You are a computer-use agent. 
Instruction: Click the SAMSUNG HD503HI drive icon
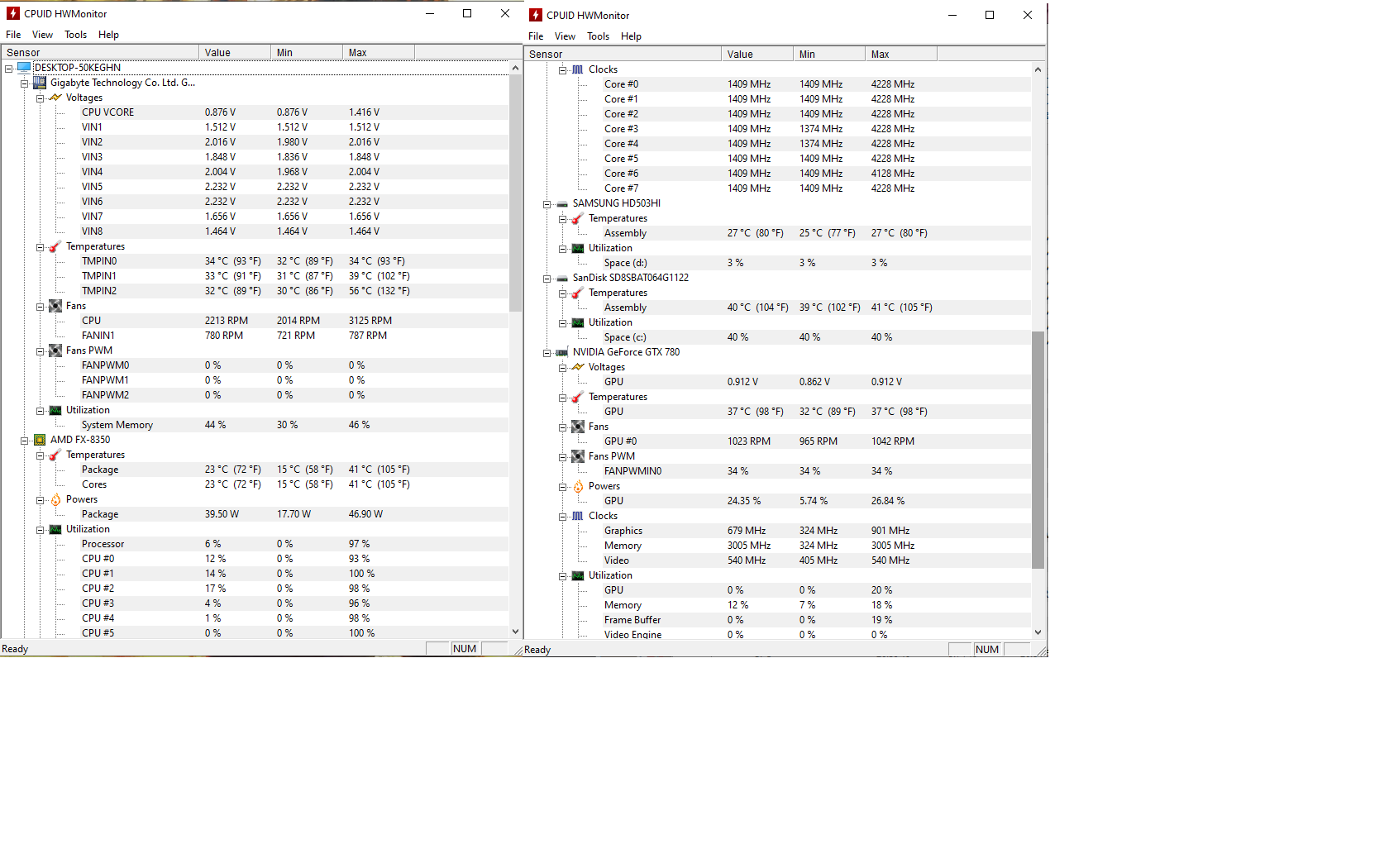point(562,203)
